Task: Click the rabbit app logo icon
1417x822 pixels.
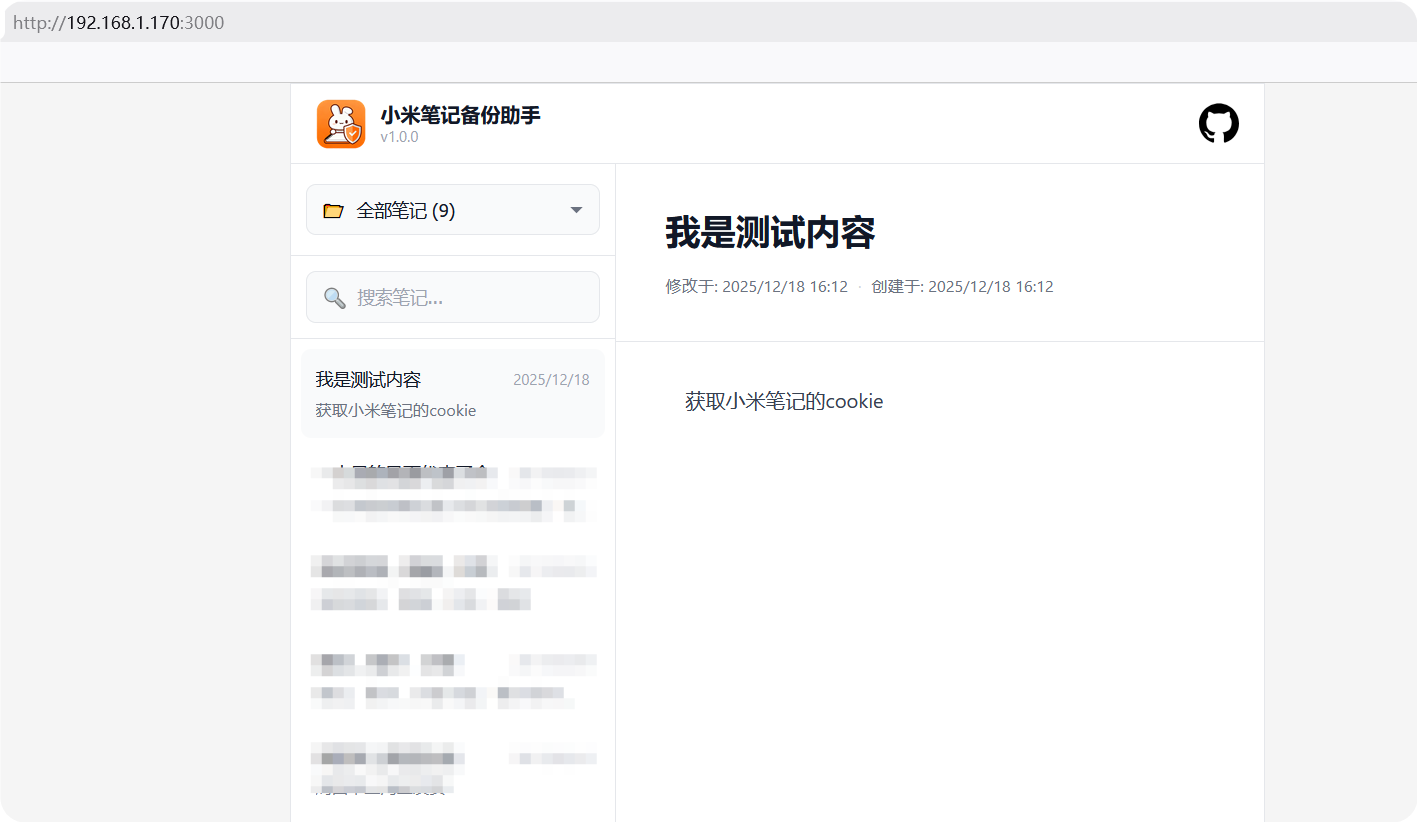Action: point(341,123)
